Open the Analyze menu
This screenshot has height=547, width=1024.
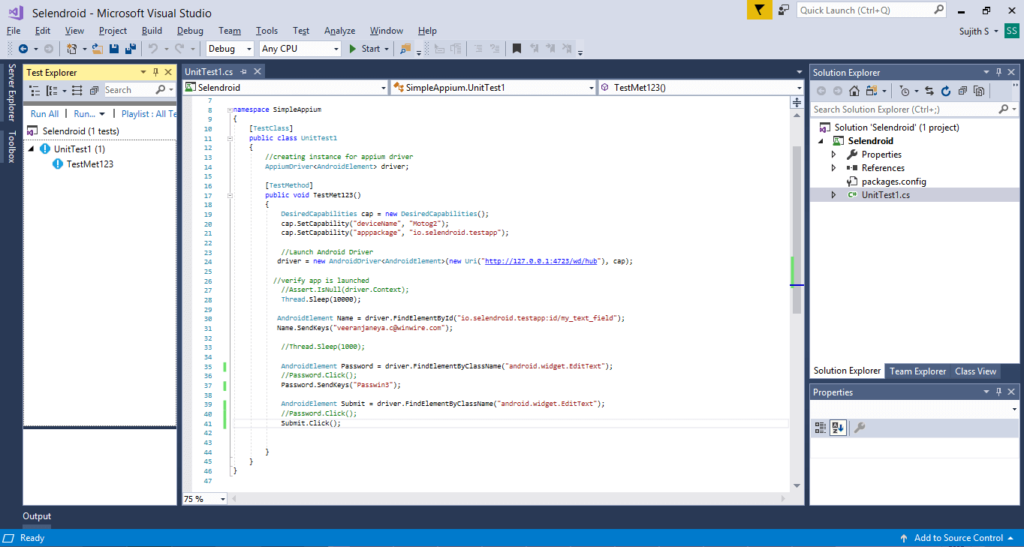point(340,31)
